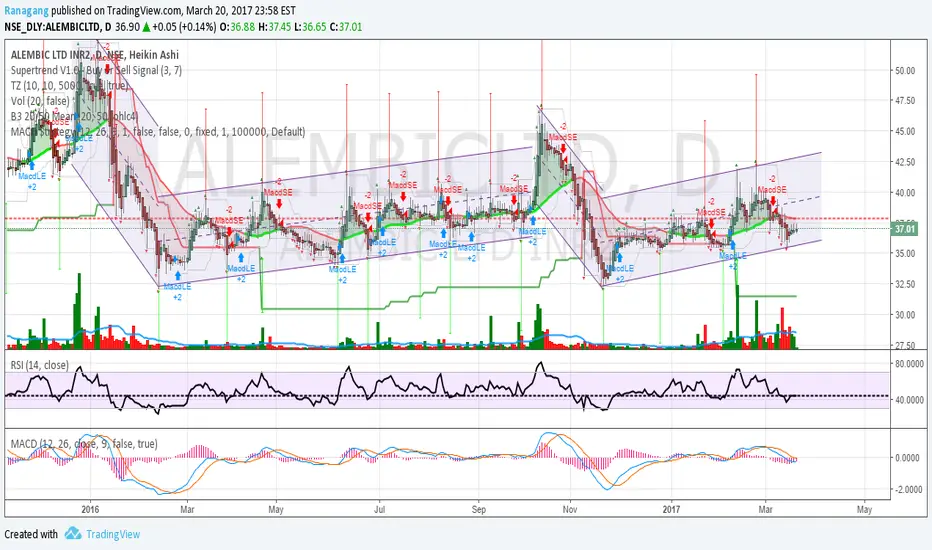
Task: Select the RSI (14, close) pane label
Action: click(x=40, y=365)
